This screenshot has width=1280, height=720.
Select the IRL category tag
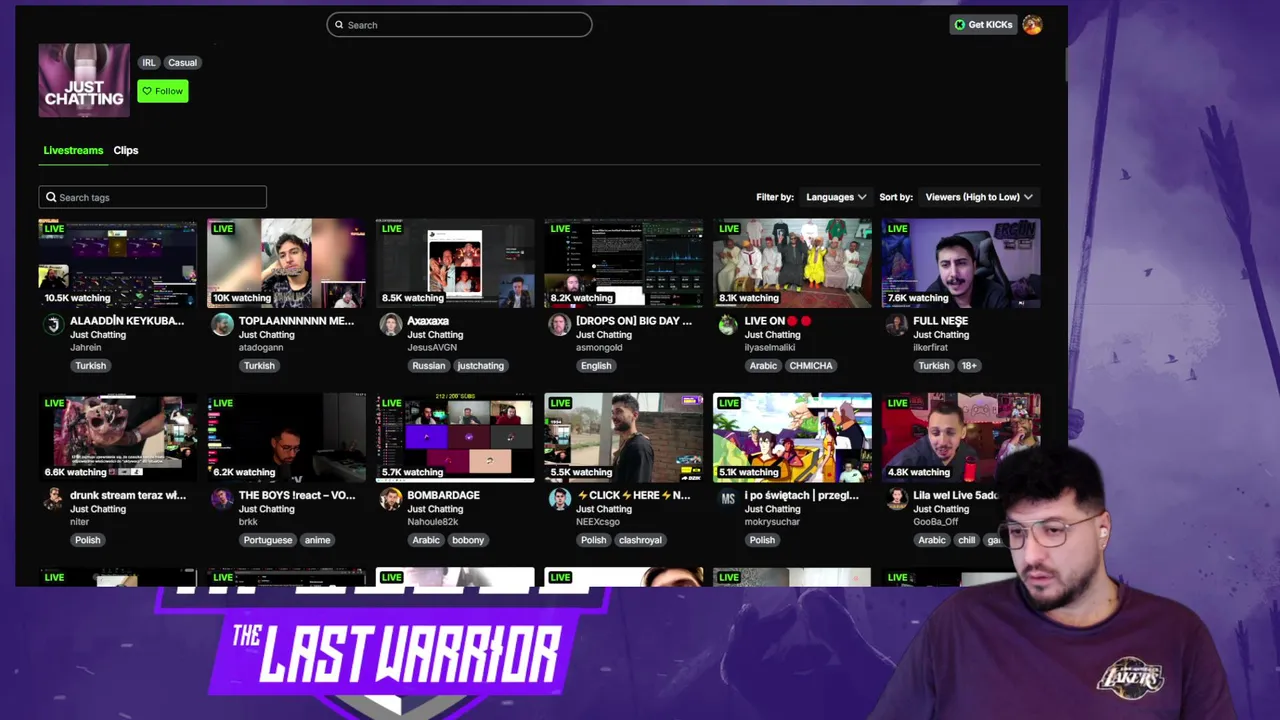(149, 62)
